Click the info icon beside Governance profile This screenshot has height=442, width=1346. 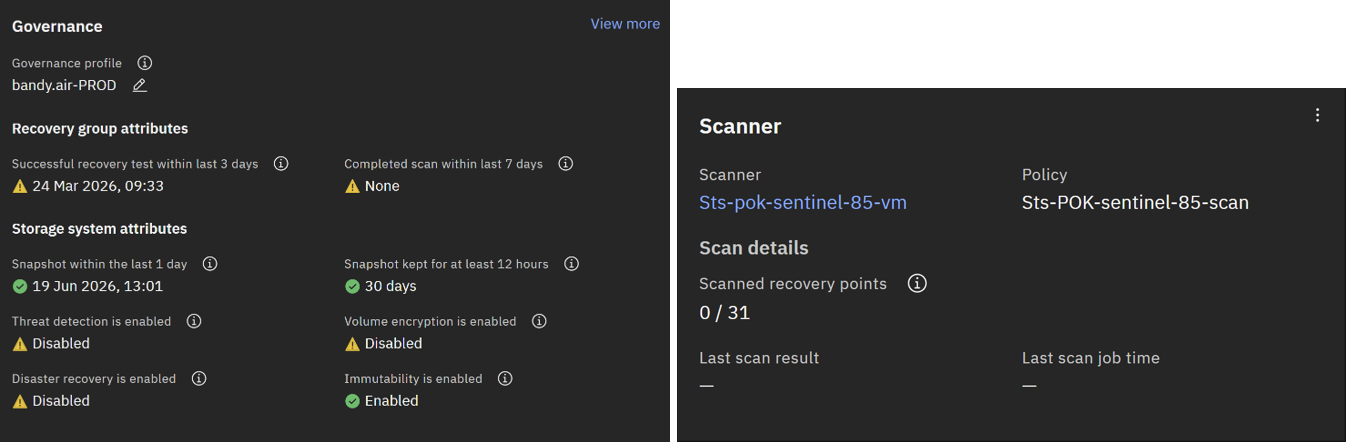click(x=144, y=63)
